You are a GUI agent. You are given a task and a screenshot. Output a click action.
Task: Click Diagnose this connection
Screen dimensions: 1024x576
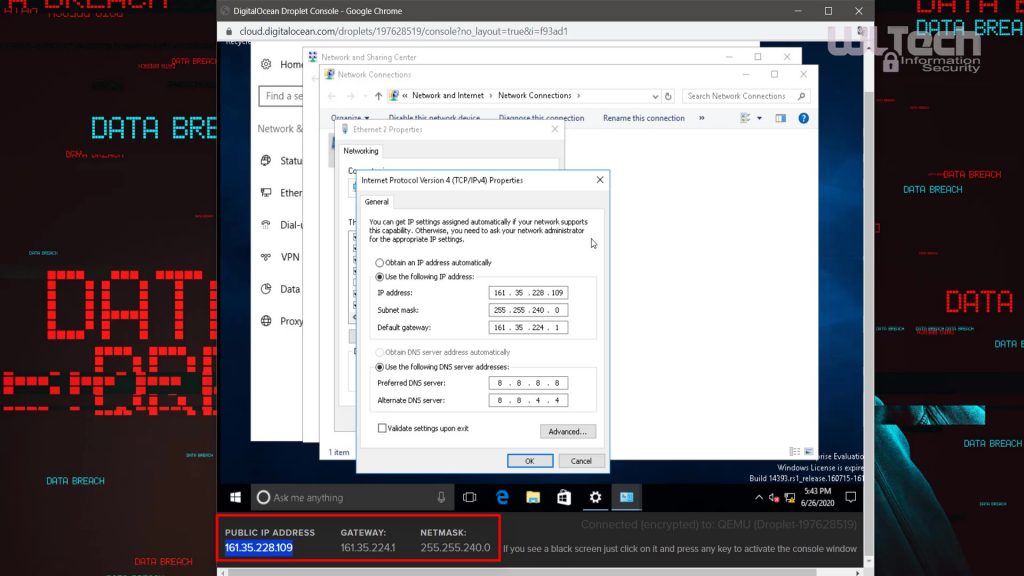click(x=541, y=118)
